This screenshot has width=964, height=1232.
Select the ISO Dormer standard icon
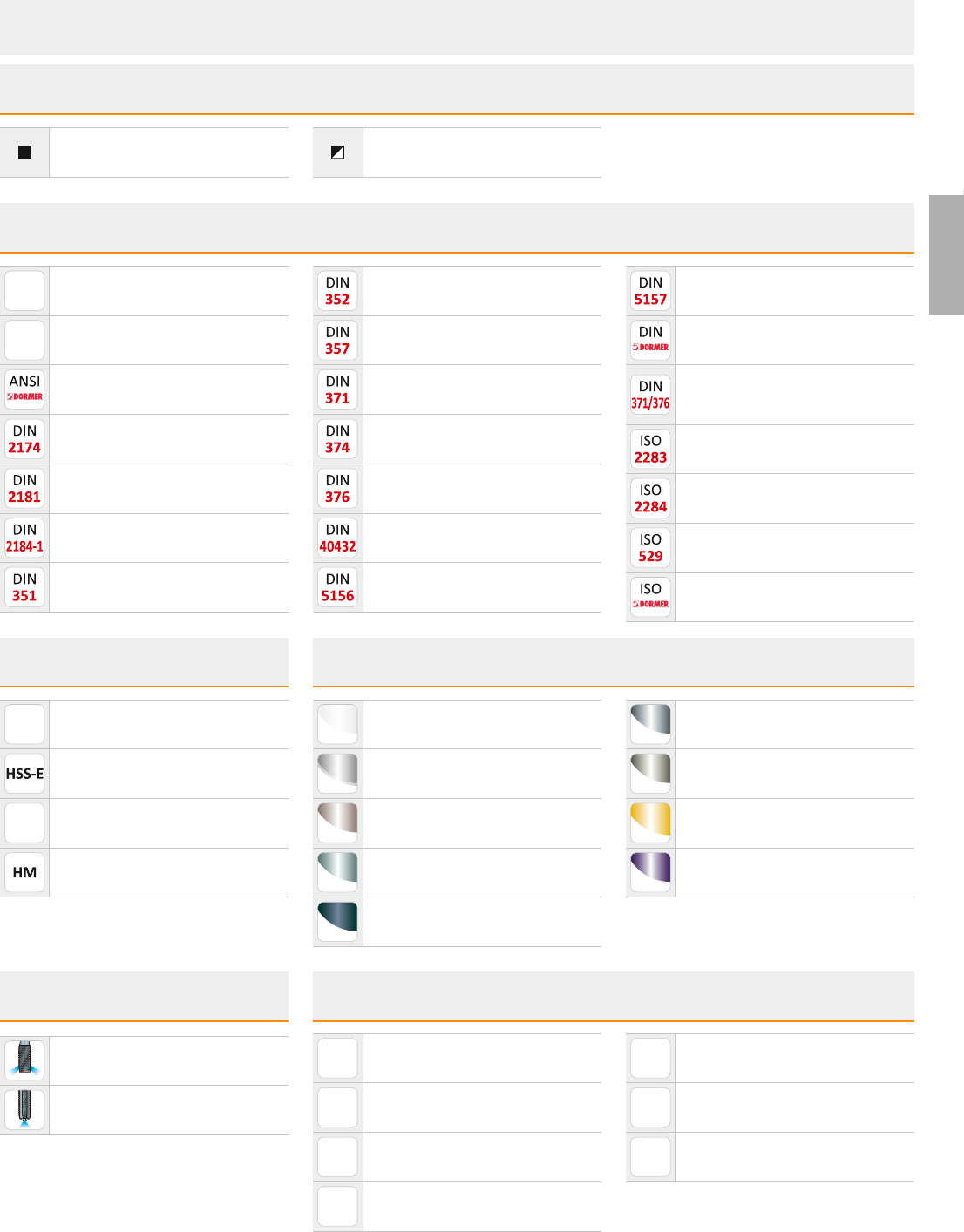pyautogui.click(x=650, y=597)
